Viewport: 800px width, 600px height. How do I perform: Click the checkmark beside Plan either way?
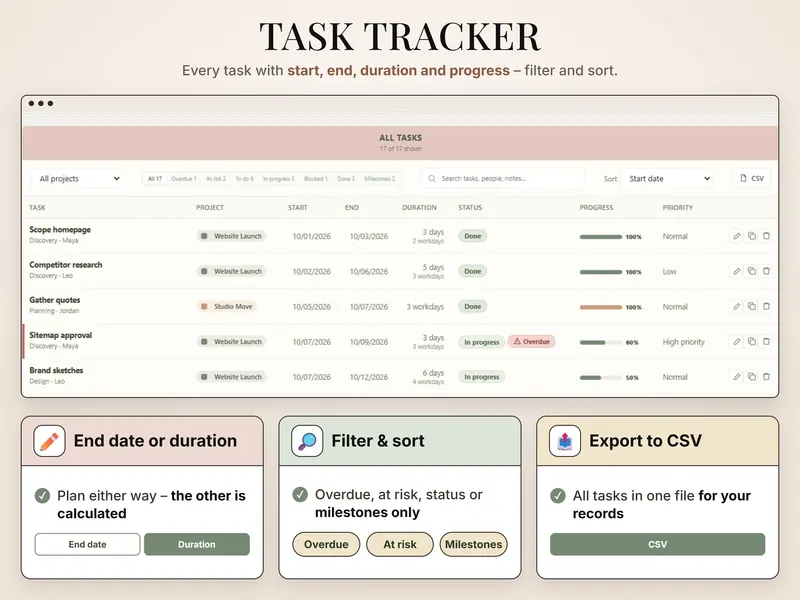point(42,495)
